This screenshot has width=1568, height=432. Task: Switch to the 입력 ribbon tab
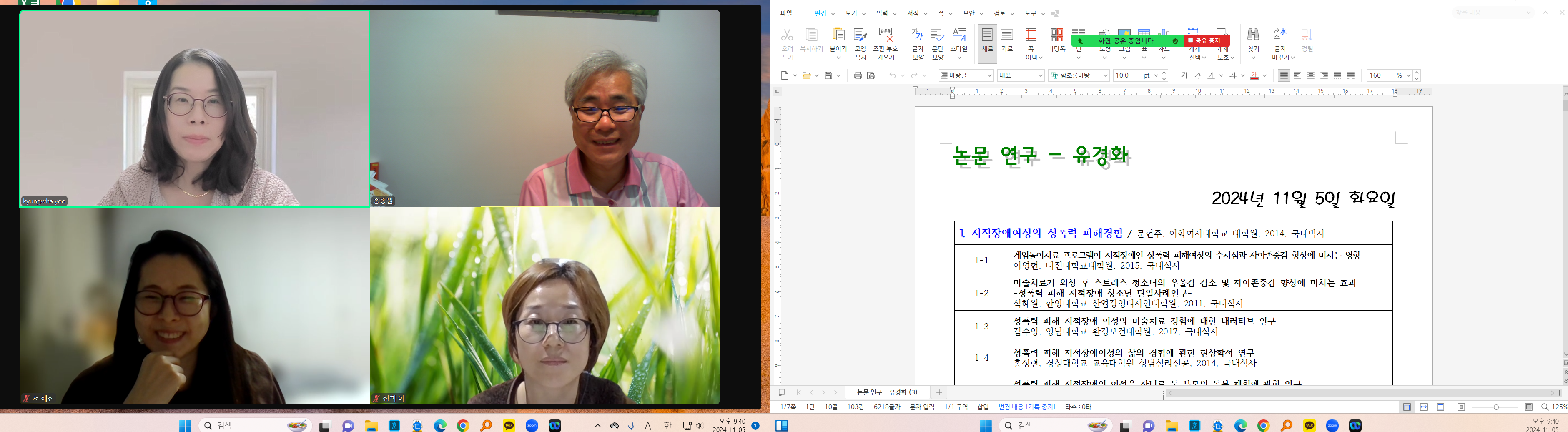click(882, 13)
